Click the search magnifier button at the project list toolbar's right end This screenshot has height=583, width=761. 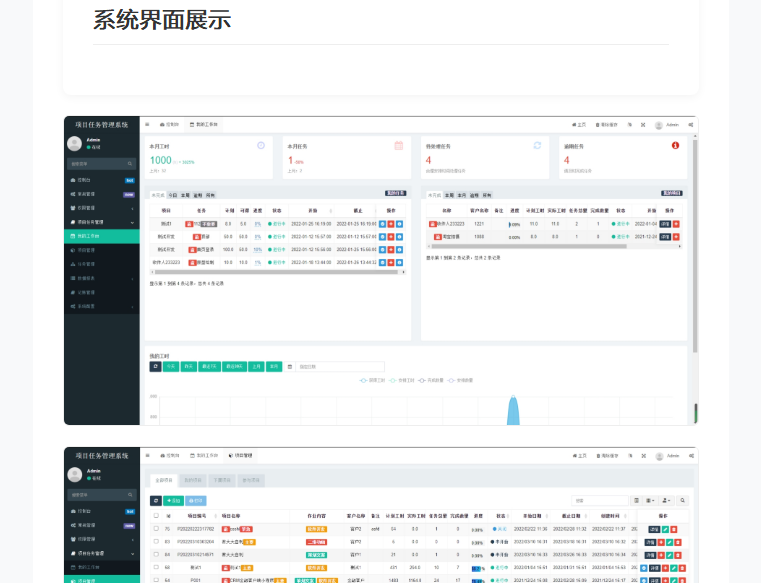click(682, 500)
